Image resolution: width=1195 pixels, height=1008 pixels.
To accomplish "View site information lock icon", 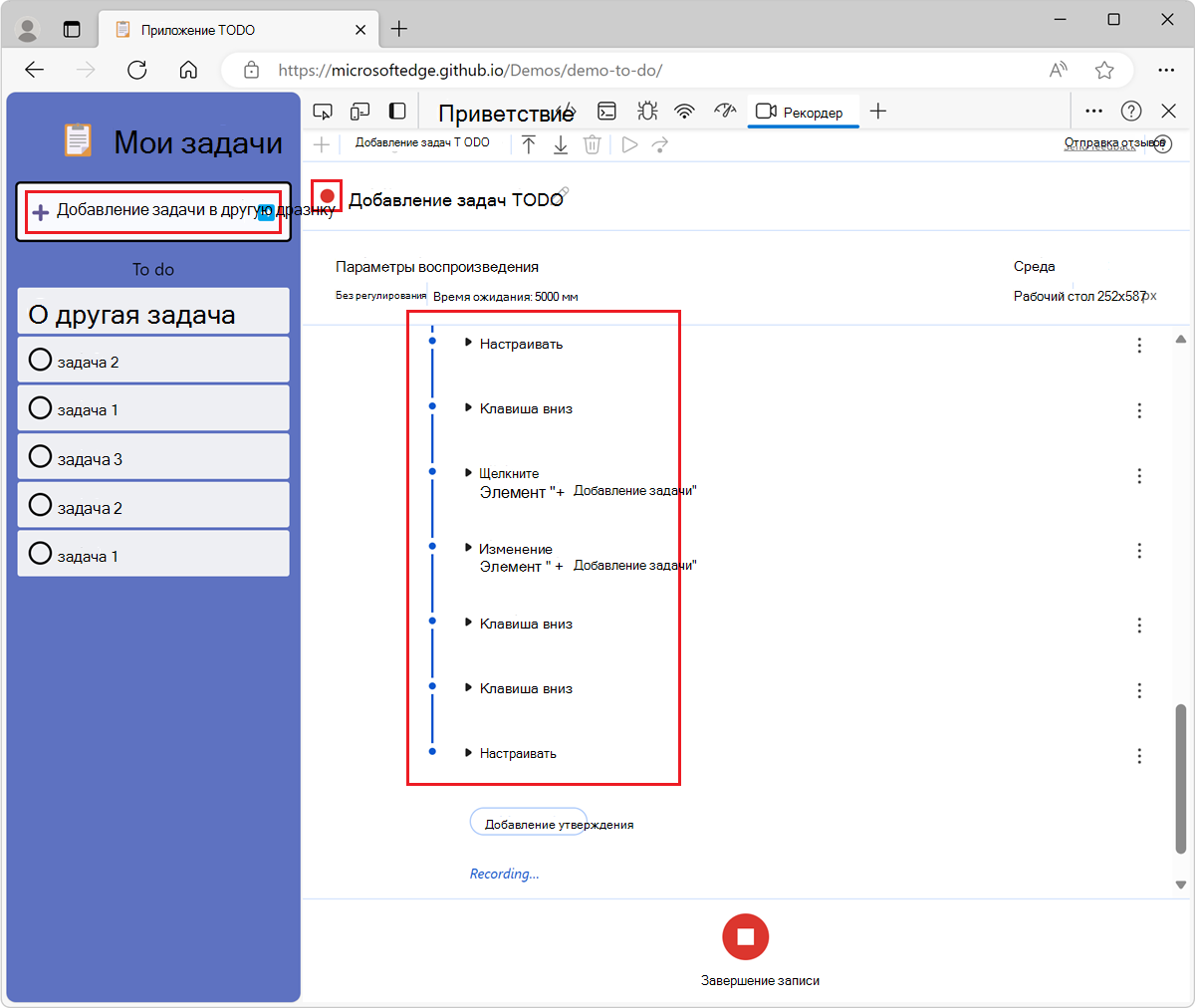I will 251,70.
